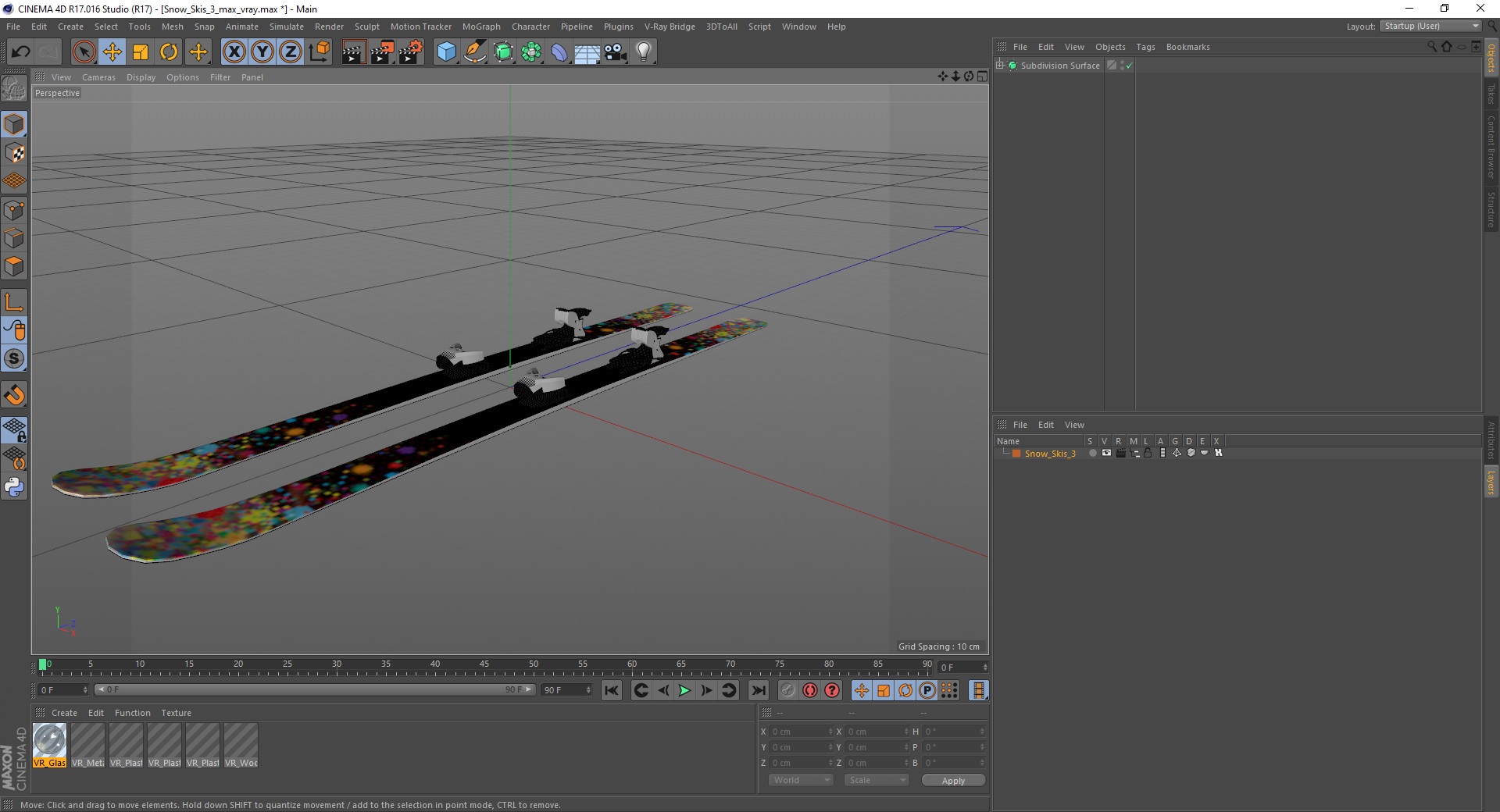Click the MoGraph Array generator icon
This screenshot has width=1500, height=812.
click(532, 52)
